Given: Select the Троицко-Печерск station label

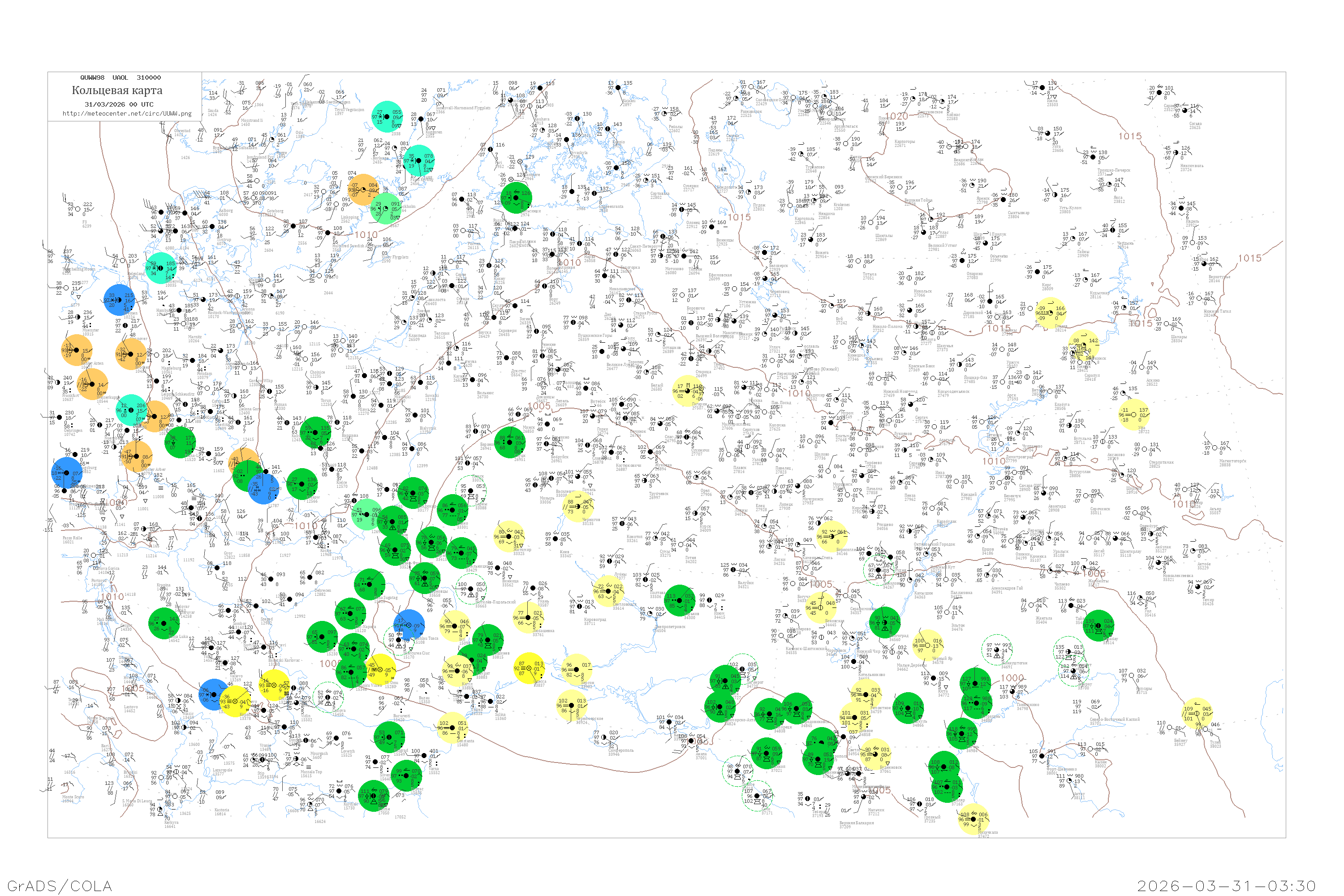Looking at the screenshot, I should [1114, 170].
